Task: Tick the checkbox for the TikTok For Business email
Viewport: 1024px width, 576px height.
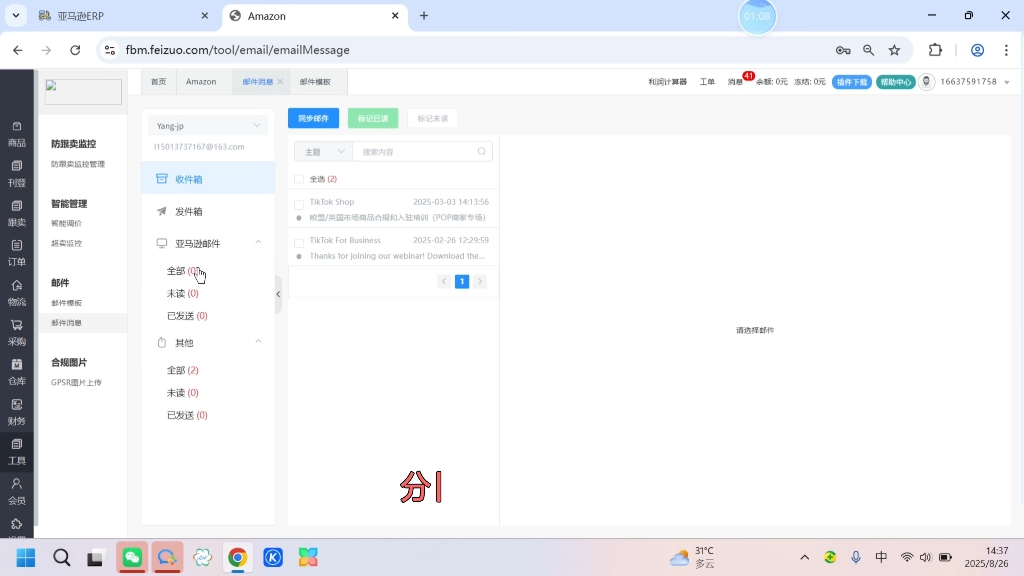Action: pyautogui.click(x=299, y=243)
